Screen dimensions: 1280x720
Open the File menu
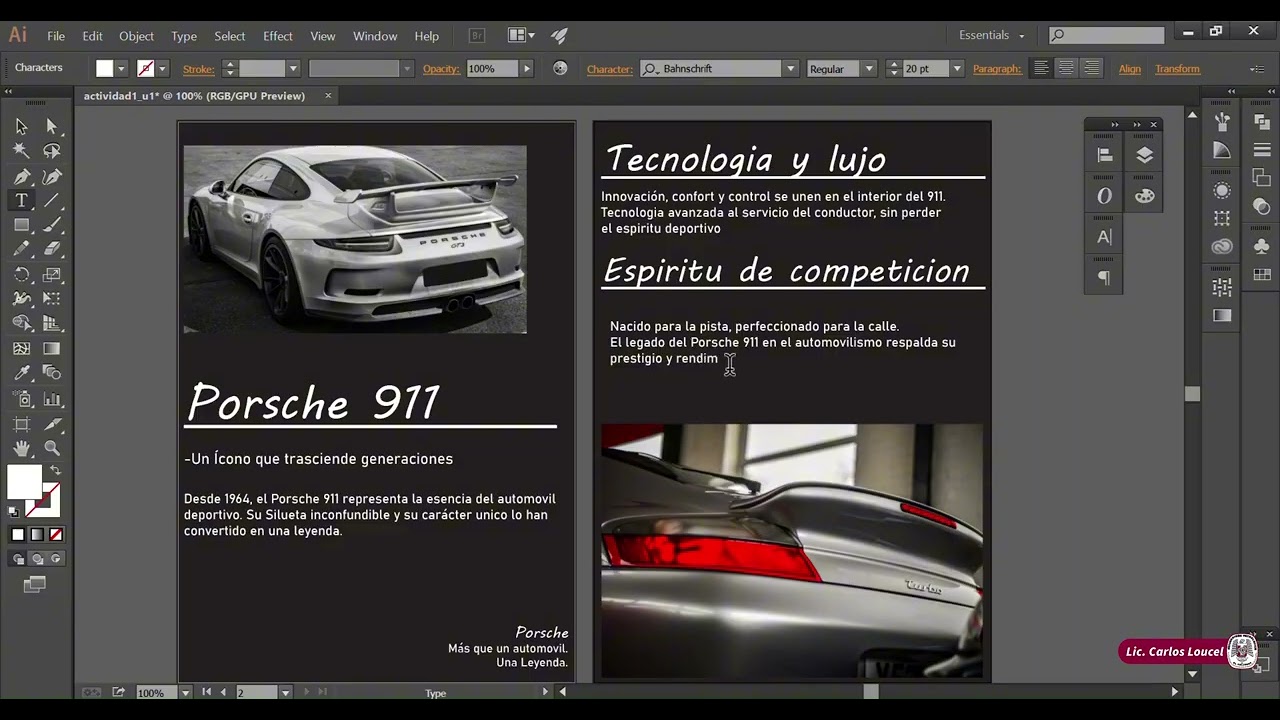(x=56, y=36)
